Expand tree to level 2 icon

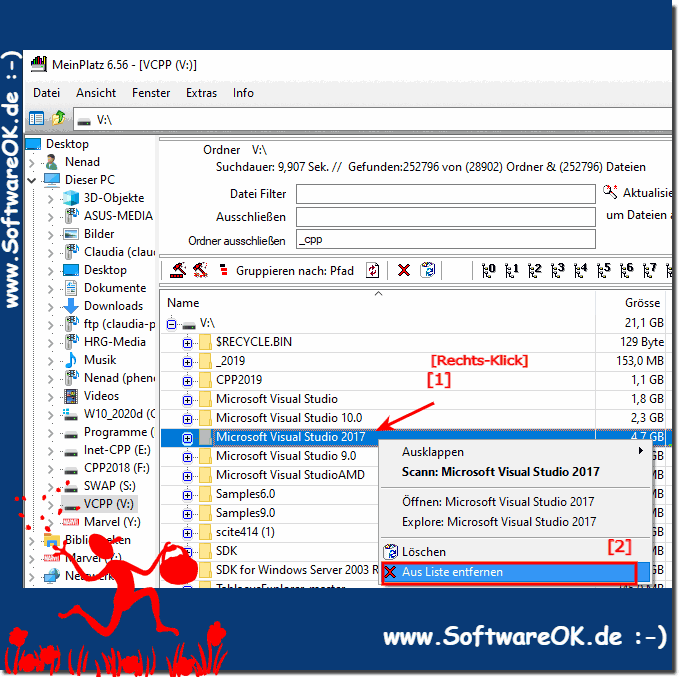(x=535, y=270)
